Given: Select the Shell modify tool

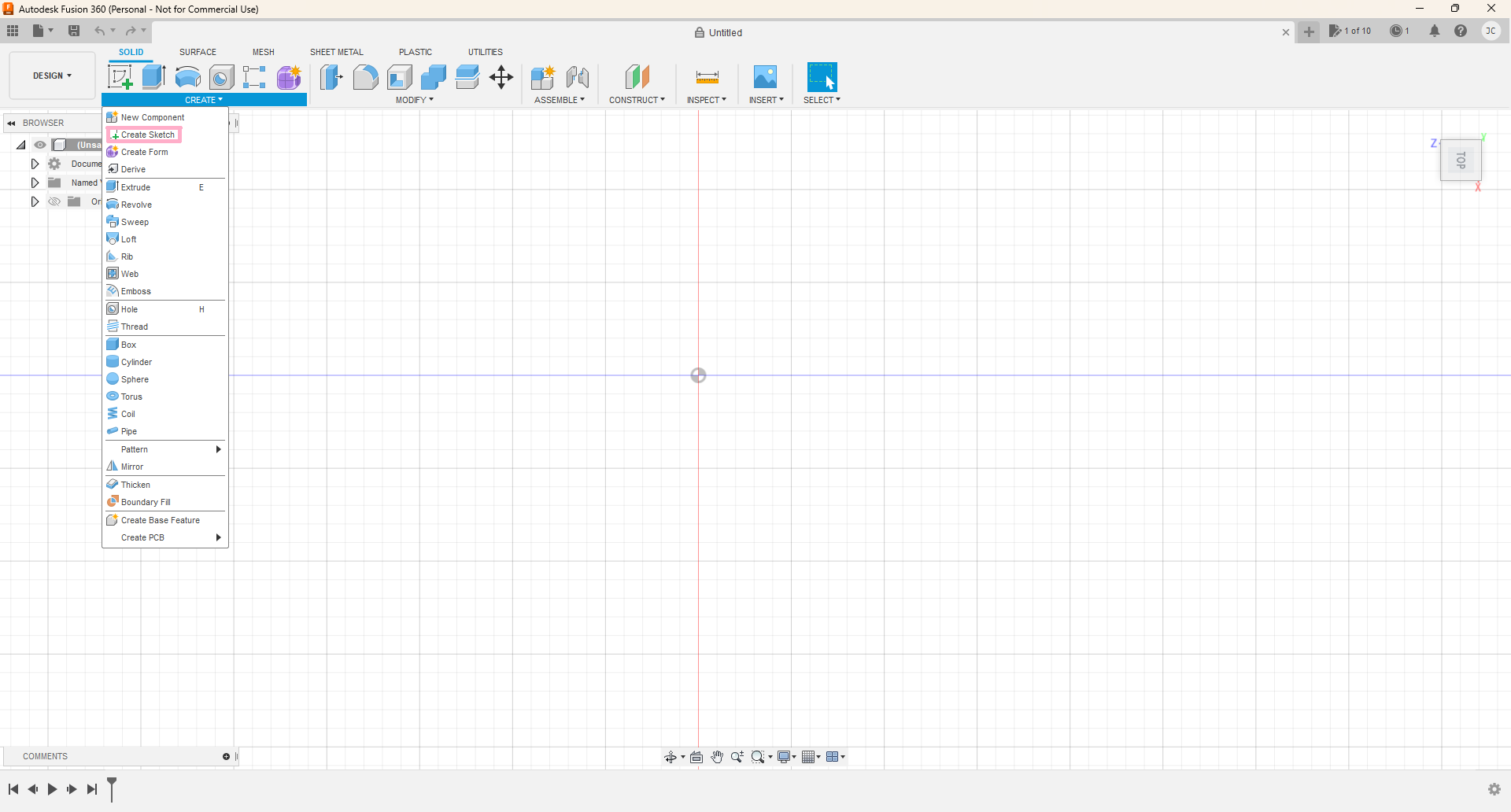Looking at the screenshot, I should point(400,77).
